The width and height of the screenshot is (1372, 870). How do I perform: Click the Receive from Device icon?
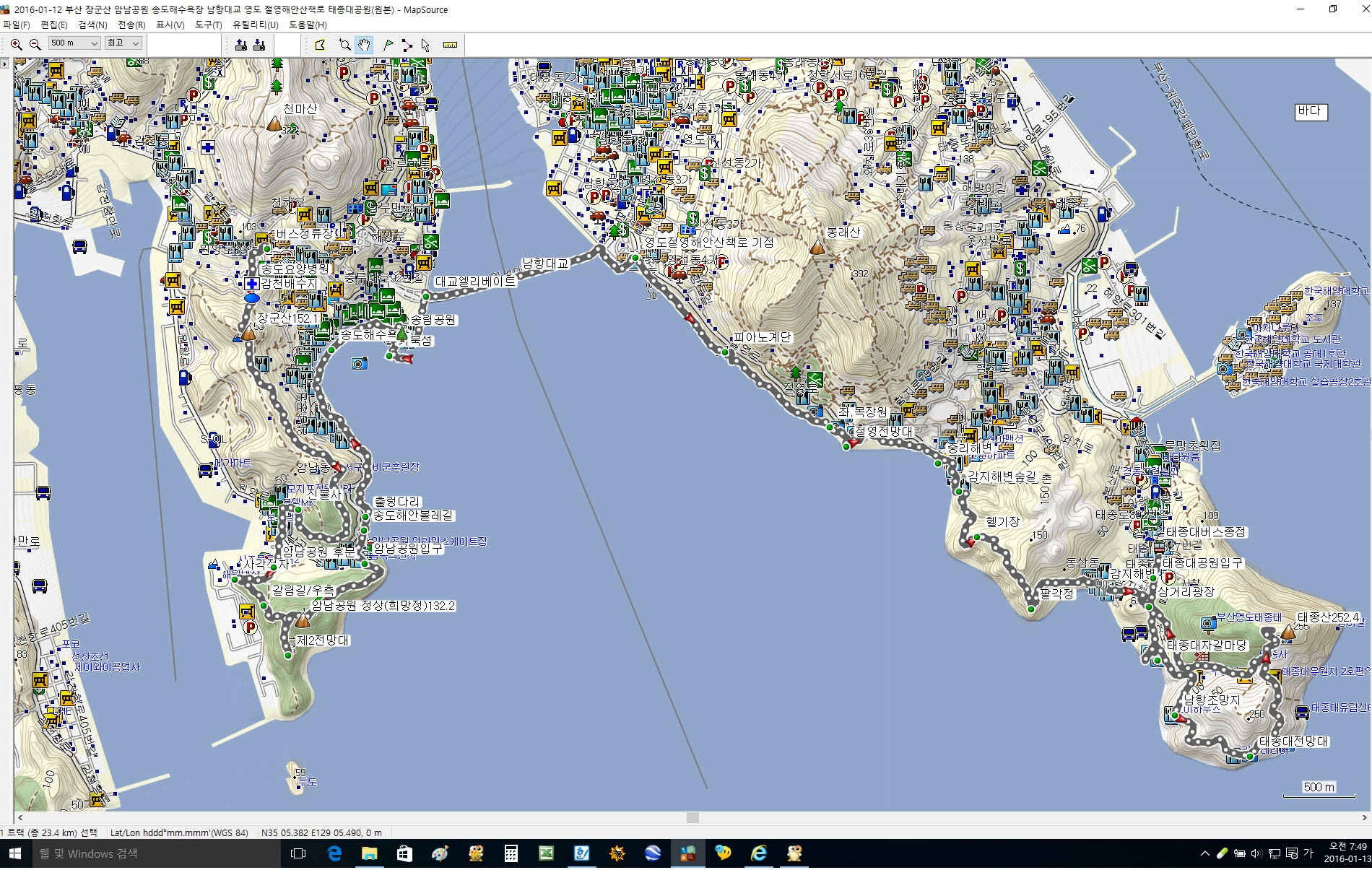[259, 45]
